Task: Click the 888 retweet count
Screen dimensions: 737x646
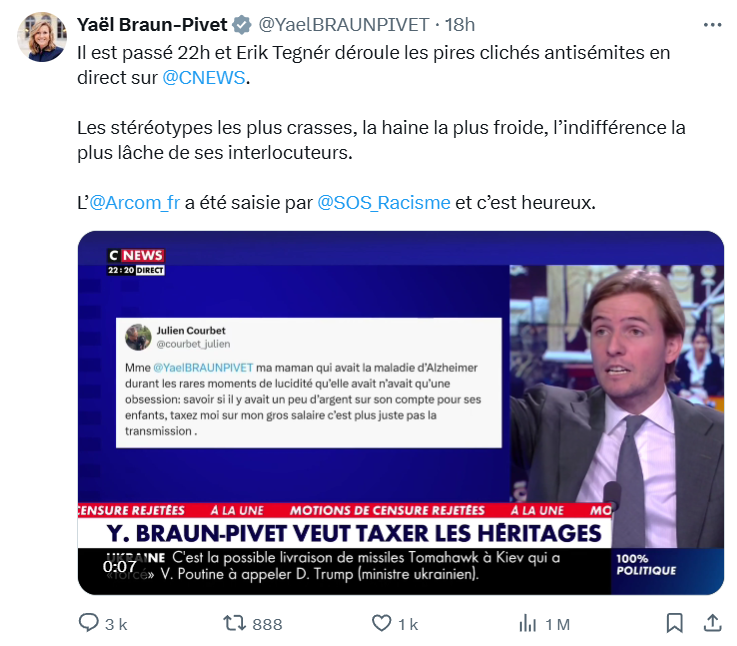Action: pyautogui.click(x=267, y=624)
